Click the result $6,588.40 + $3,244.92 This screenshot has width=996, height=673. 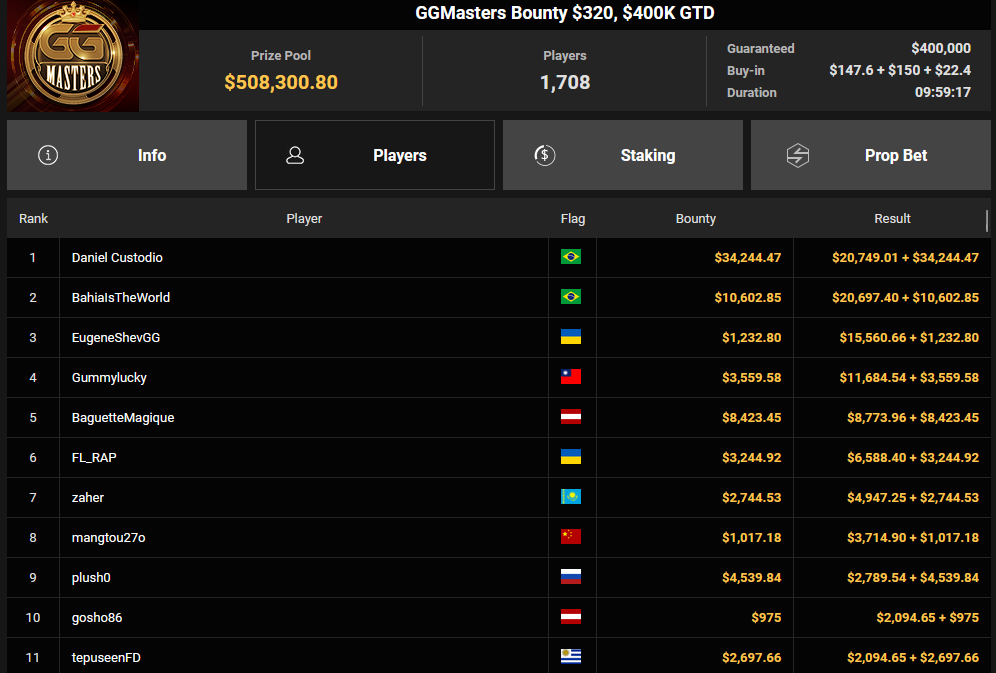coord(913,458)
